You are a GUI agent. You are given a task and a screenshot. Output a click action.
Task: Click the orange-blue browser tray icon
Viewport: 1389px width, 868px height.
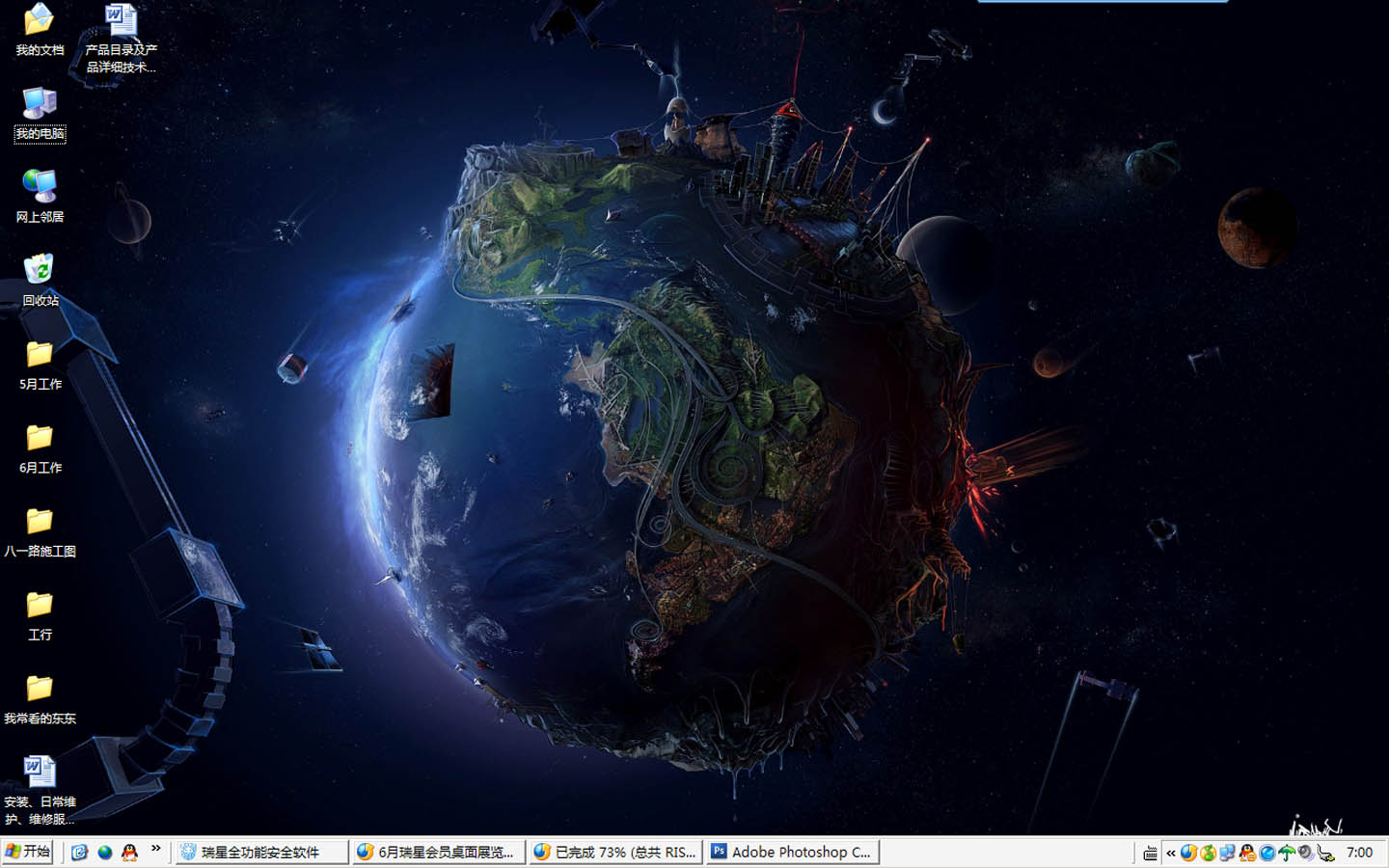pyautogui.click(x=1188, y=853)
